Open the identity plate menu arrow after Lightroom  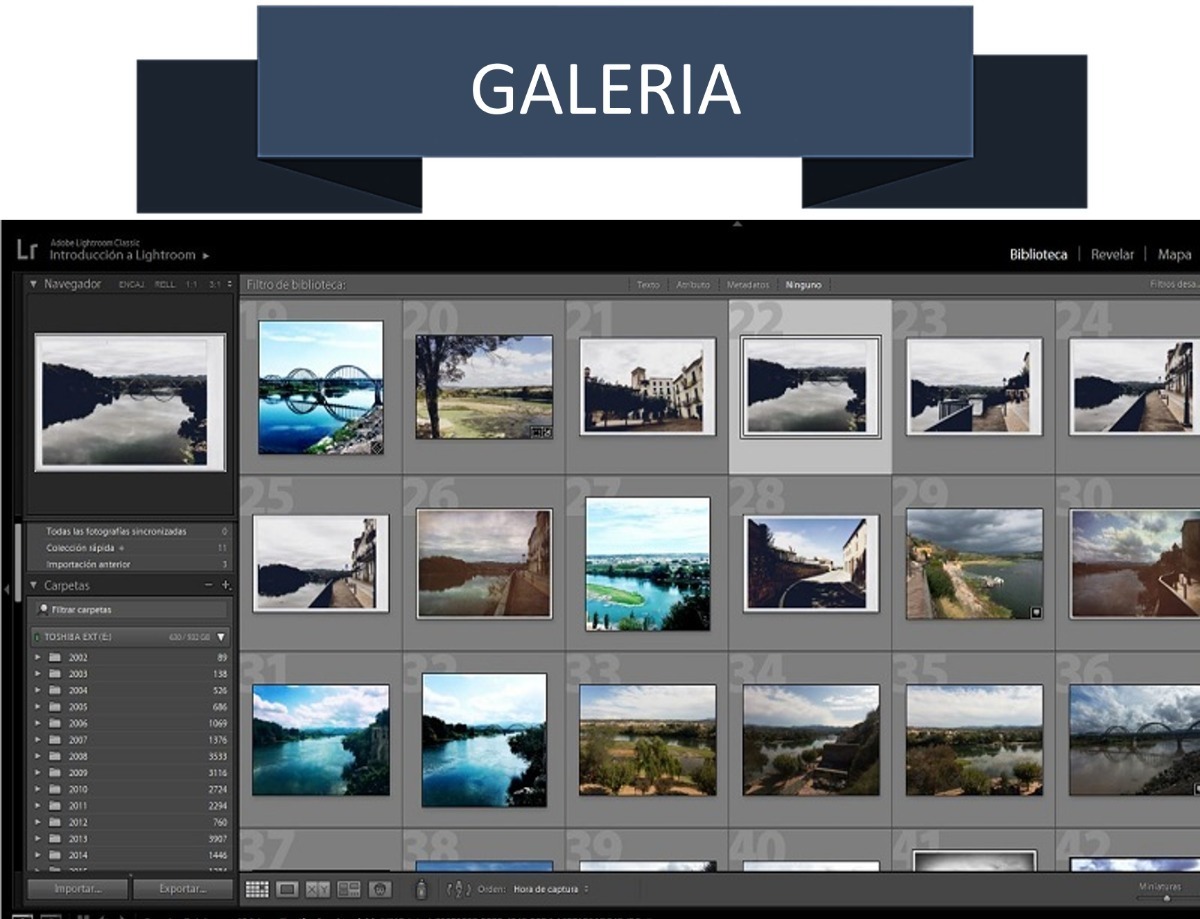(206, 256)
